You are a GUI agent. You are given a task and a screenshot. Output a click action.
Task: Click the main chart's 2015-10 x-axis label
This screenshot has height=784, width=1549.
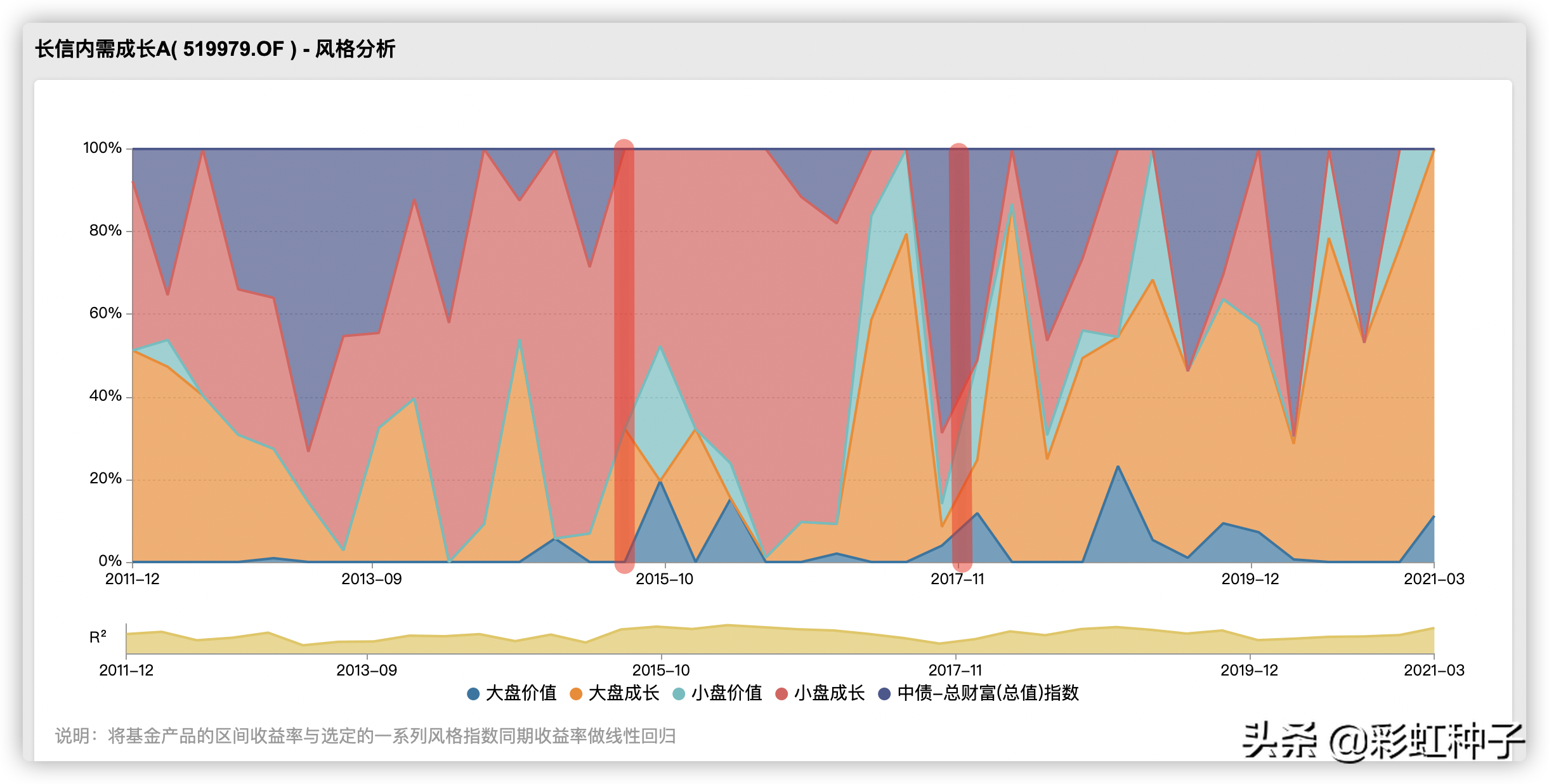665,579
